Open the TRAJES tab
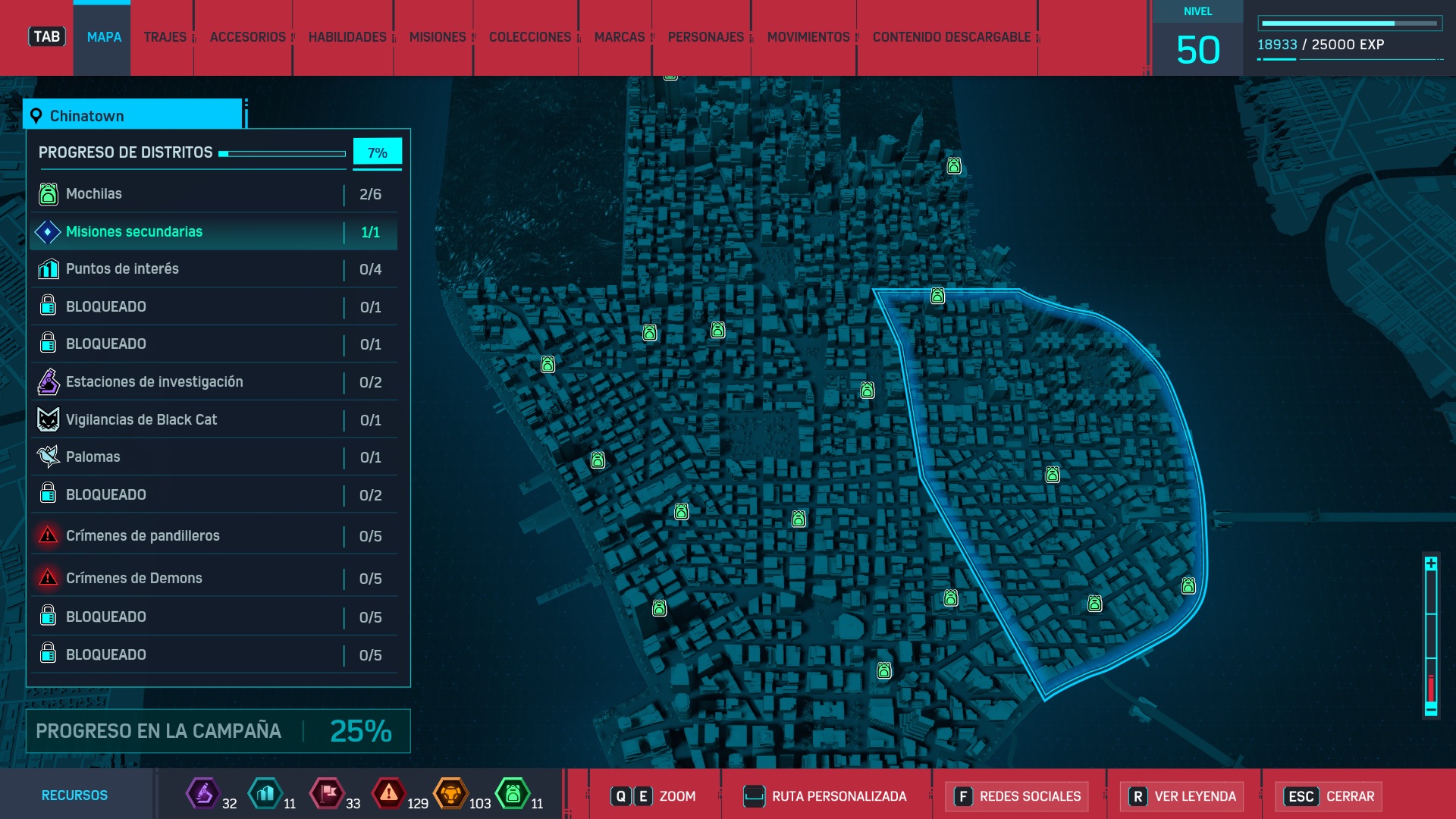Image resolution: width=1456 pixels, height=819 pixels. click(x=165, y=37)
